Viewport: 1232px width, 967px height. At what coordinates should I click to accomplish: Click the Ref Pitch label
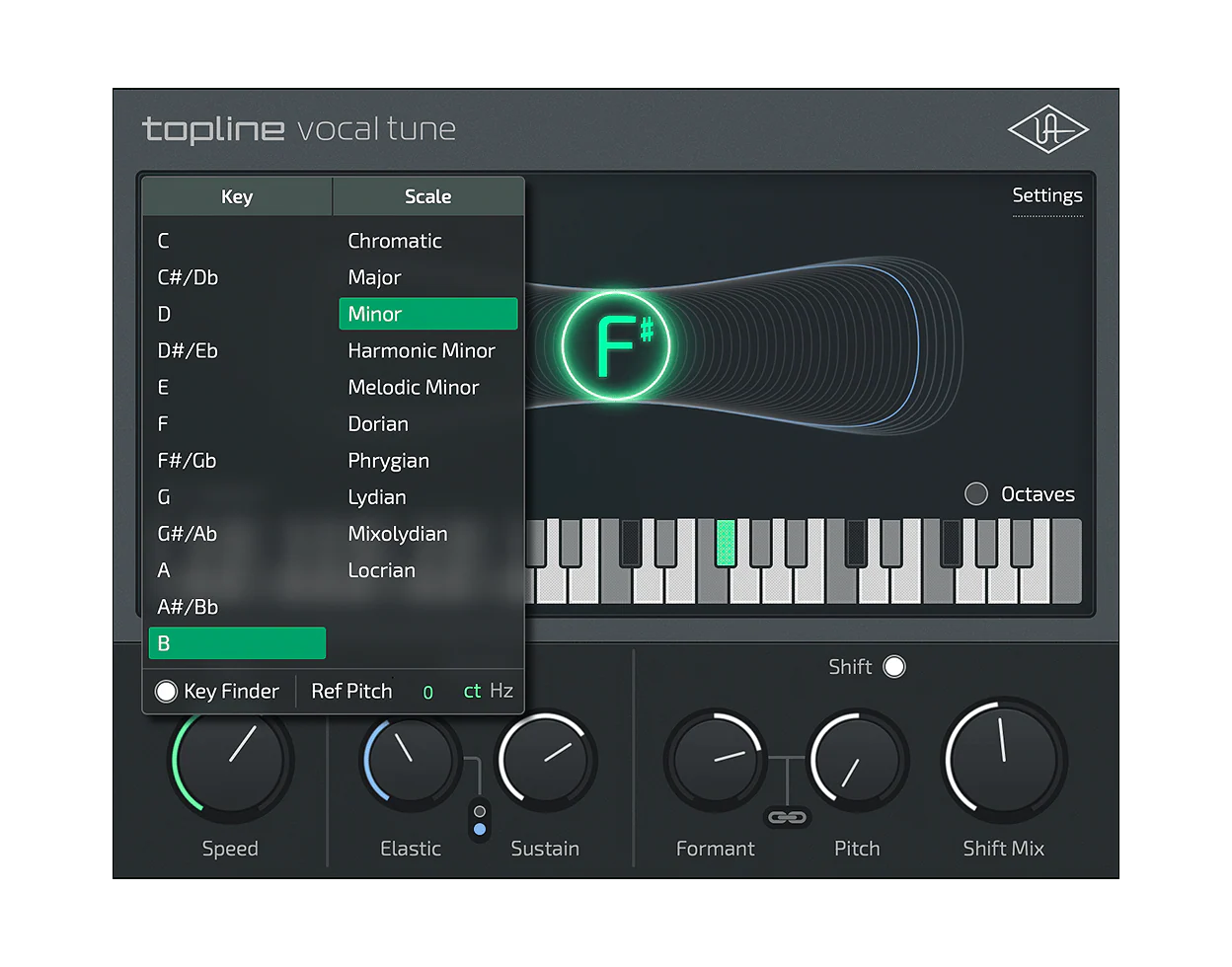coord(351,691)
